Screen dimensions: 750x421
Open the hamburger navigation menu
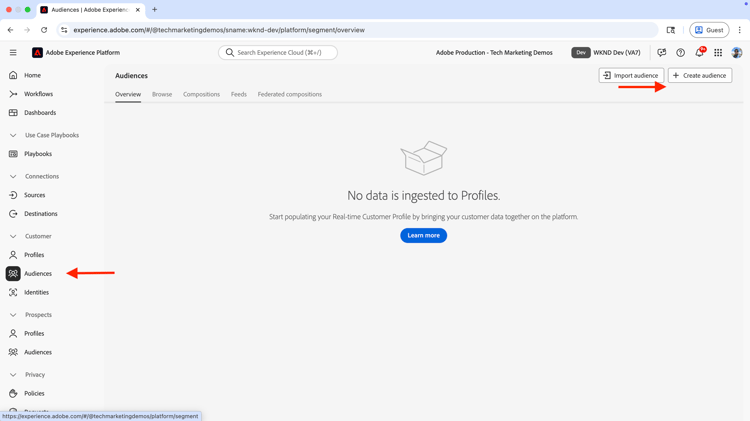13,53
